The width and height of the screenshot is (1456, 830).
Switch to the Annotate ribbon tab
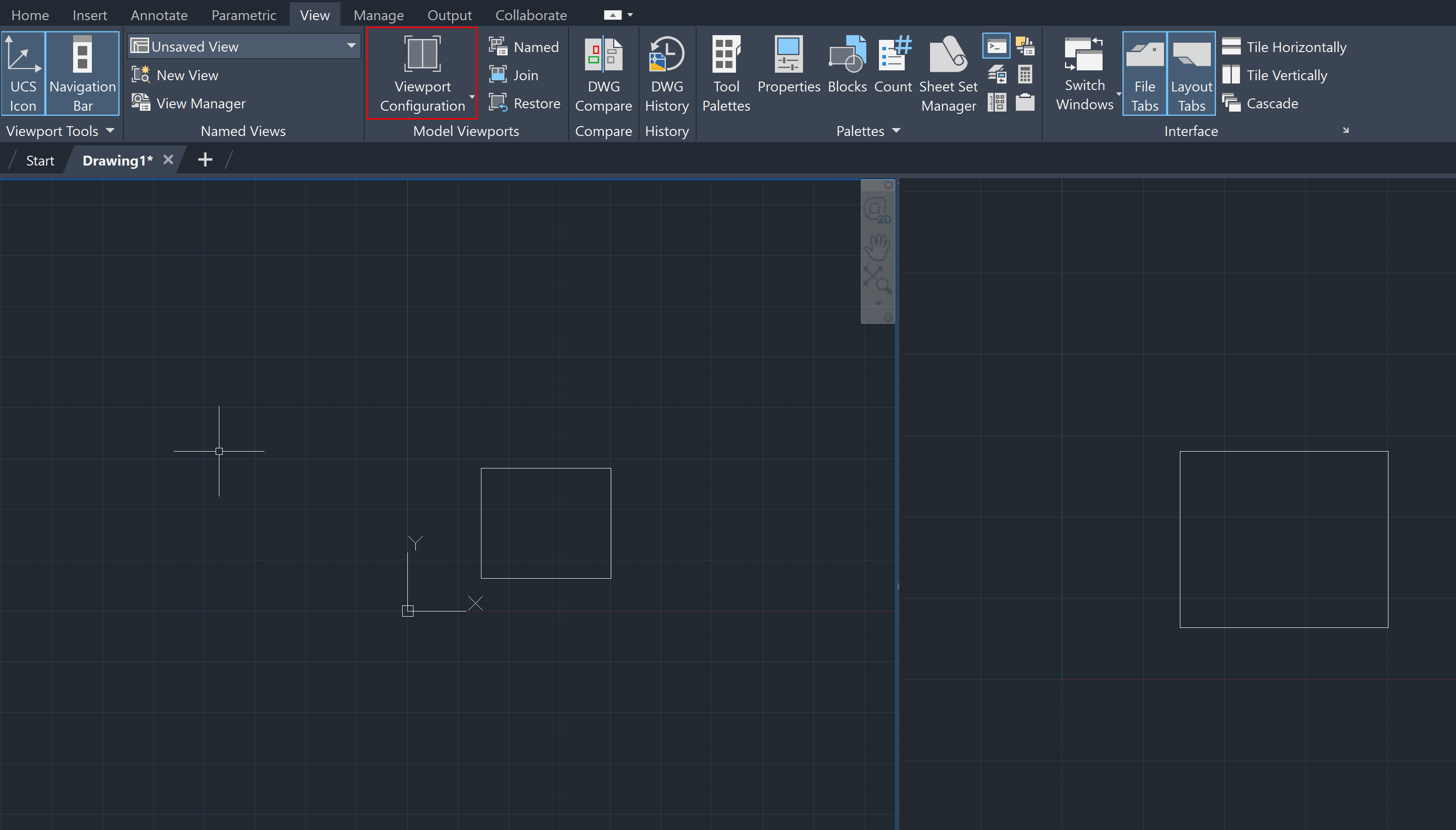158,14
